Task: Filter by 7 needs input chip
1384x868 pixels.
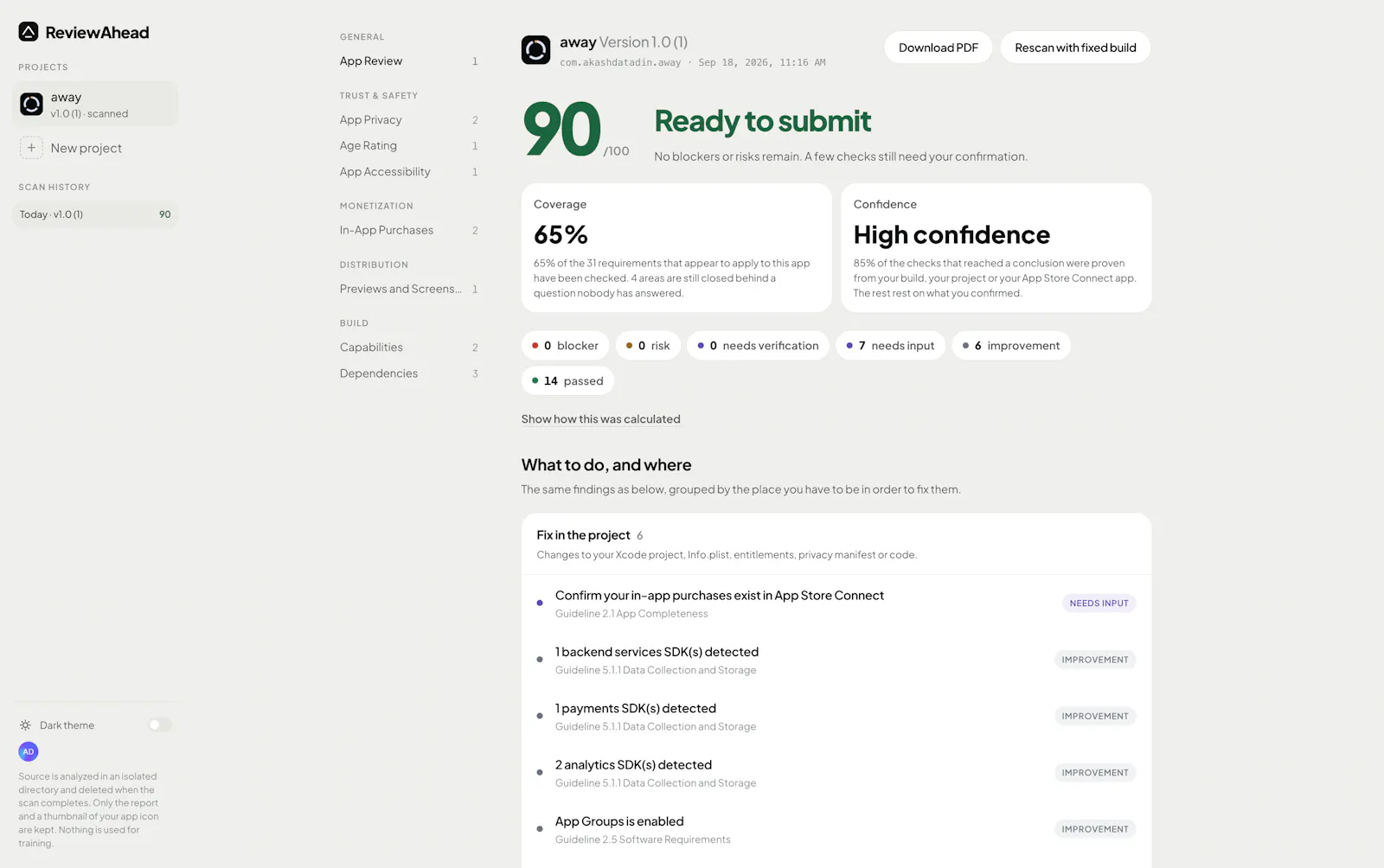Action: tap(890, 346)
